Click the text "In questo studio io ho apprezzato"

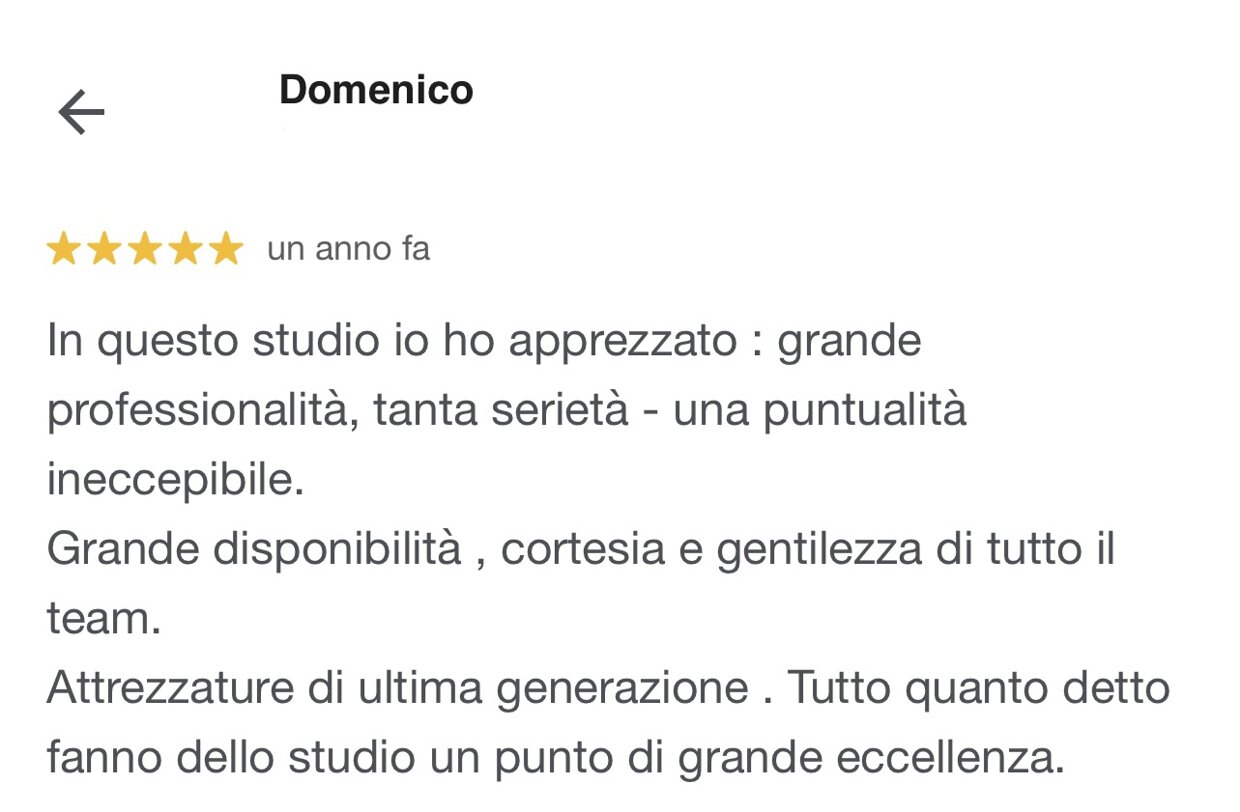coord(391,342)
